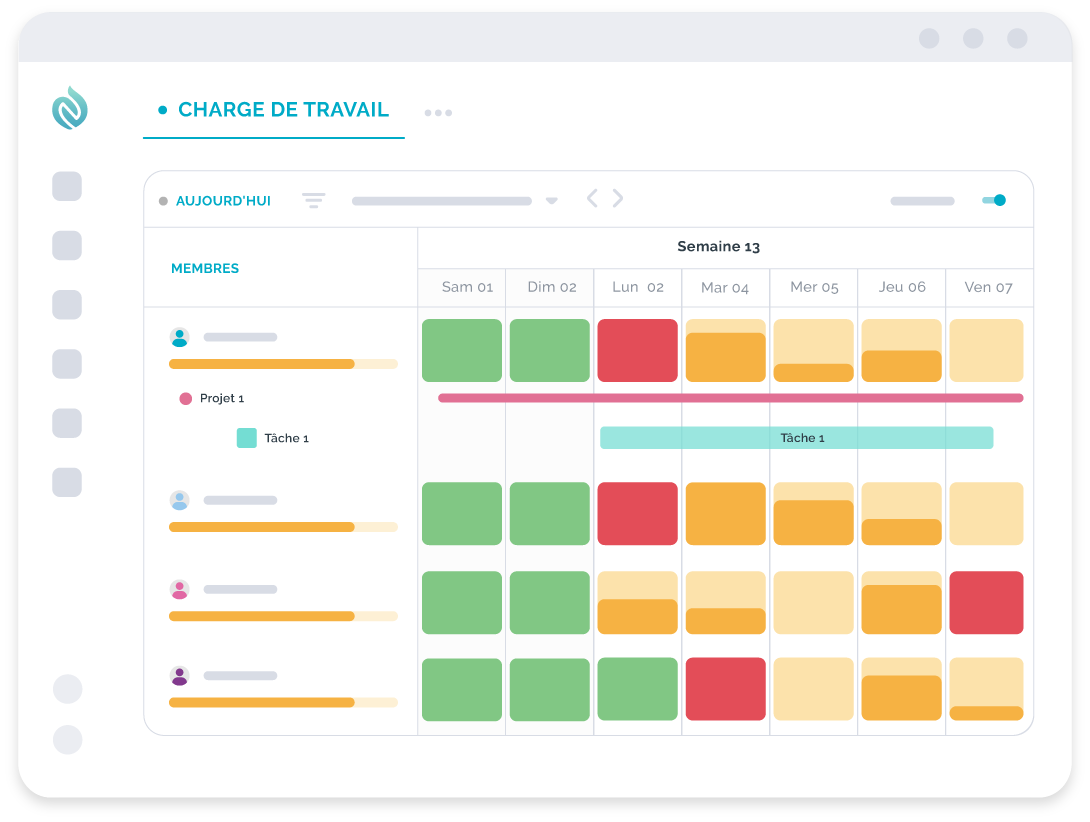This screenshot has width=1090, height=822.
Task: Click second member's orange Mar 04 cell
Action: pos(726,514)
